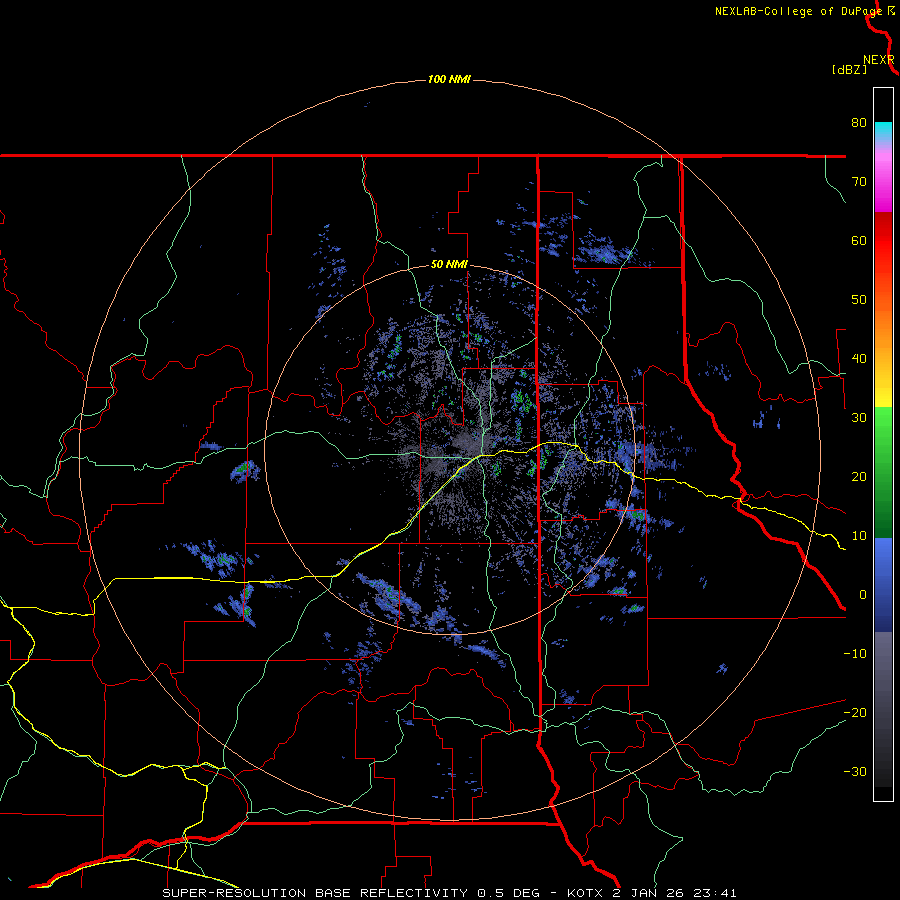Click the -30 value on the dBZ scale
This screenshot has height=900, width=900.
pos(855,771)
